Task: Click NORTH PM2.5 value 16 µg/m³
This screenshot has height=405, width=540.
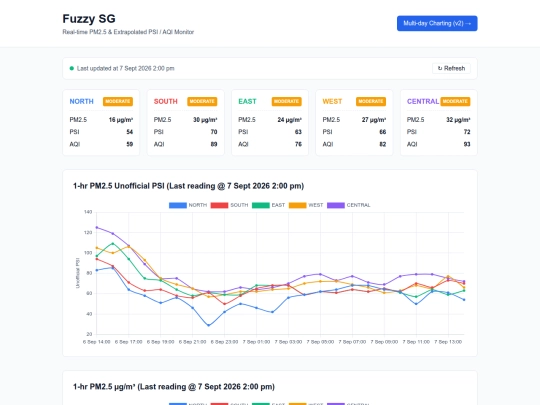Action: (121, 120)
